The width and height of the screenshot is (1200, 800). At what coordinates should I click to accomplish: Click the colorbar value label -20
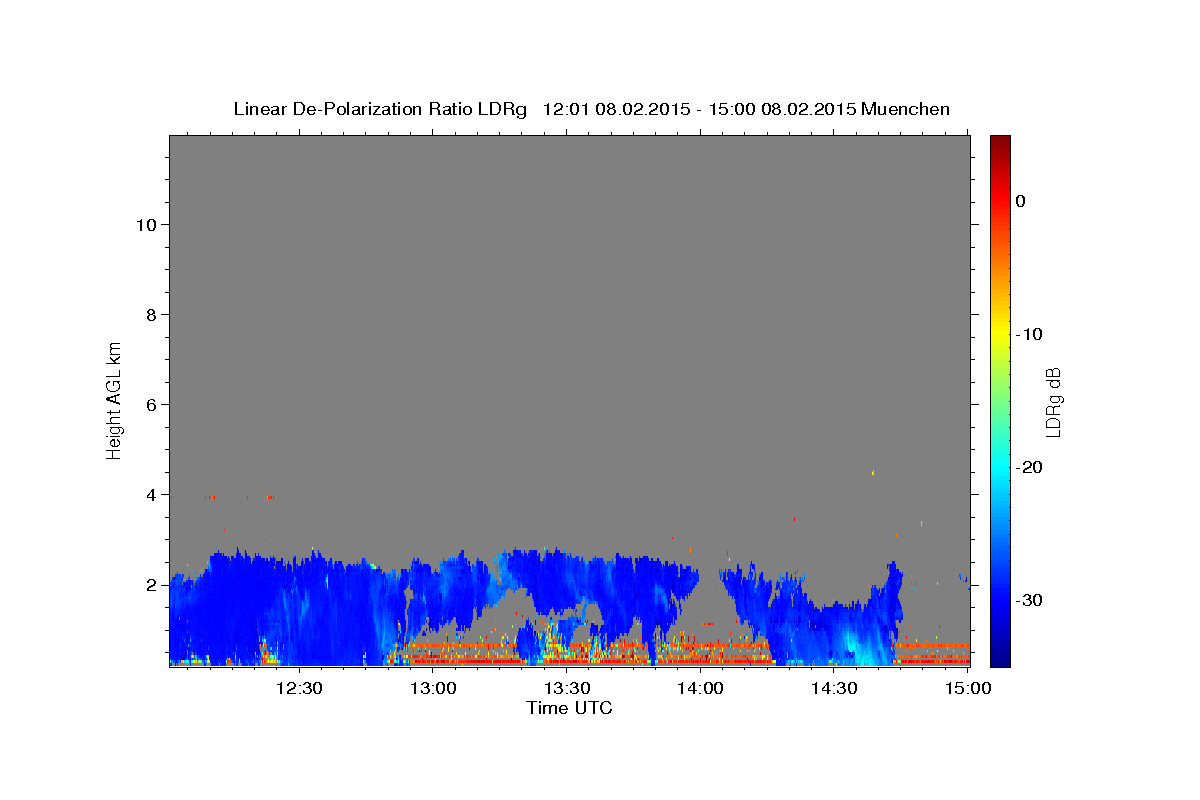1029,467
